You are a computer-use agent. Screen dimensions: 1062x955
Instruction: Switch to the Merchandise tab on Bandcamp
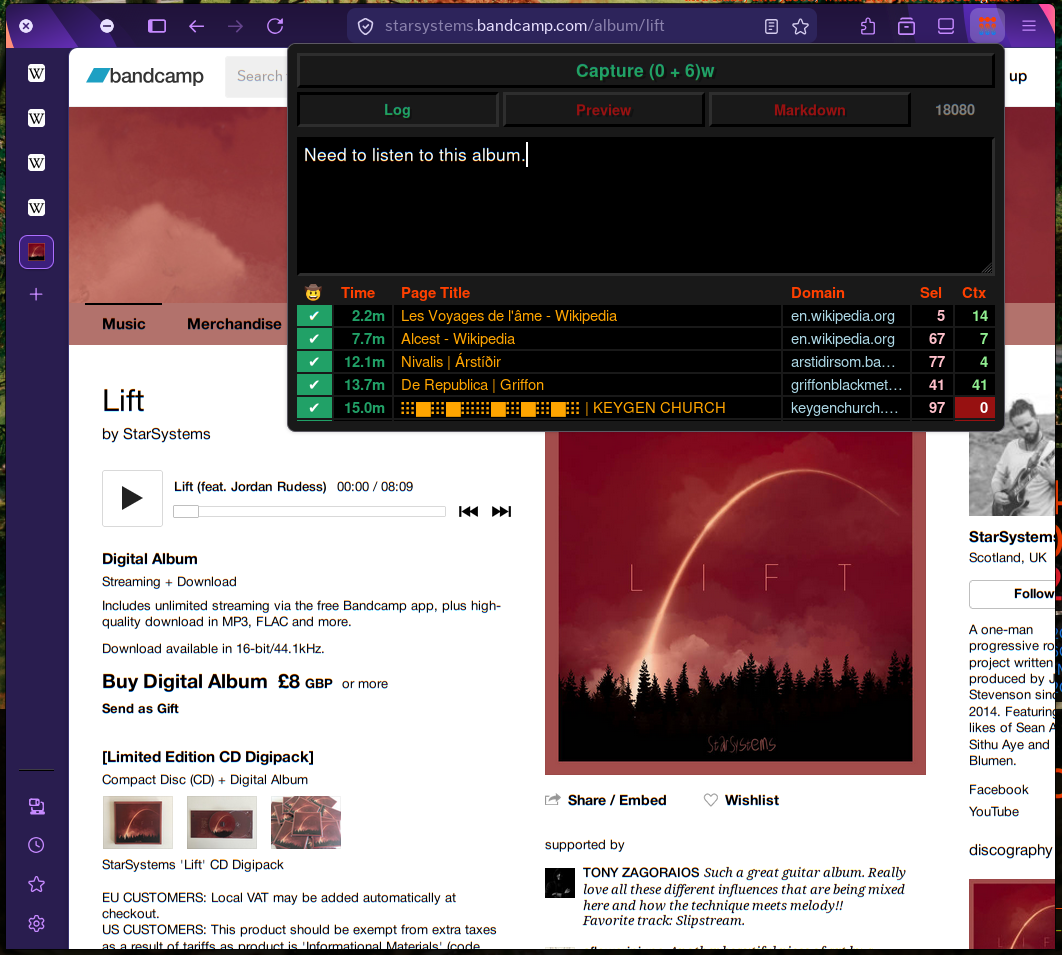233,324
